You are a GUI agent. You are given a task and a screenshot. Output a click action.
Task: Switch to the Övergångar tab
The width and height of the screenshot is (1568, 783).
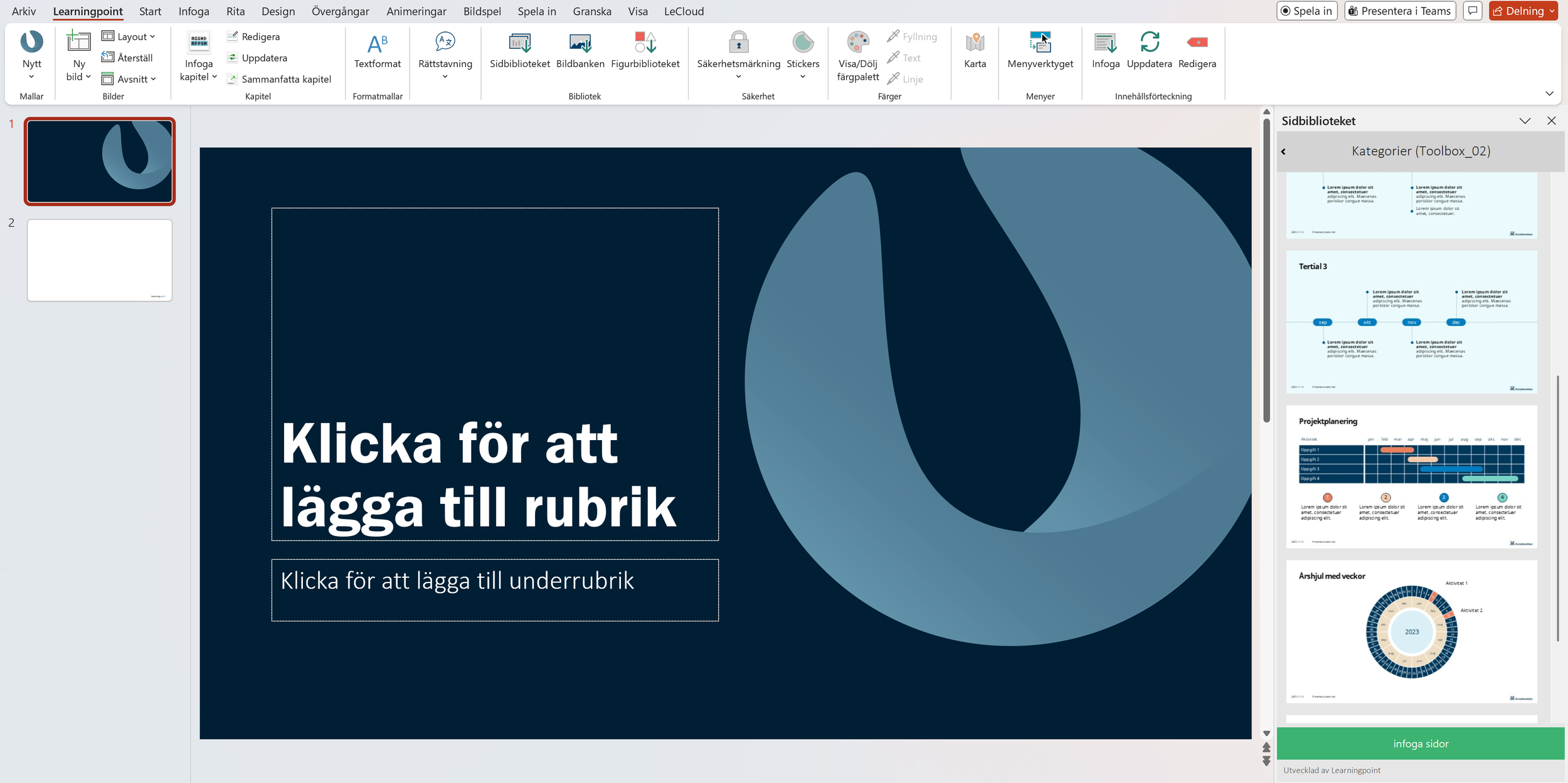340,11
